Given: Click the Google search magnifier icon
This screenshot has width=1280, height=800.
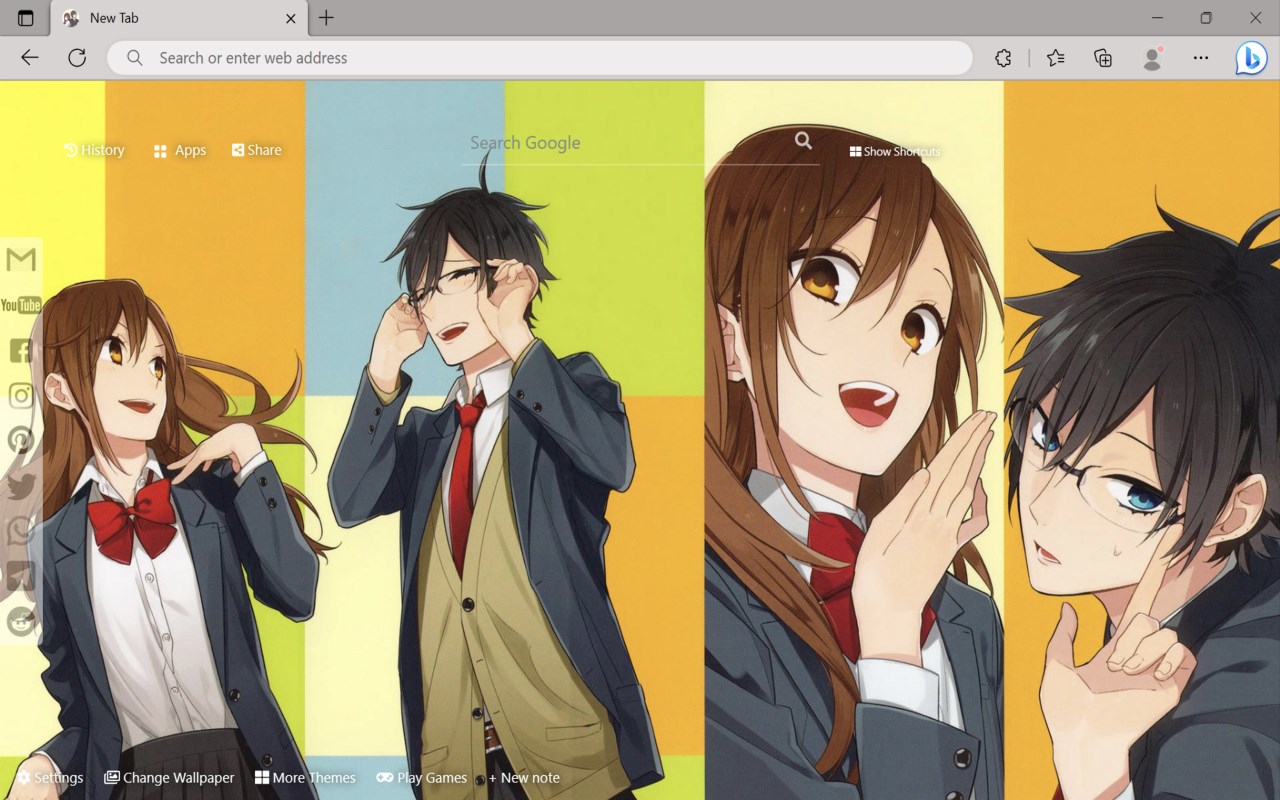Looking at the screenshot, I should coord(803,141).
